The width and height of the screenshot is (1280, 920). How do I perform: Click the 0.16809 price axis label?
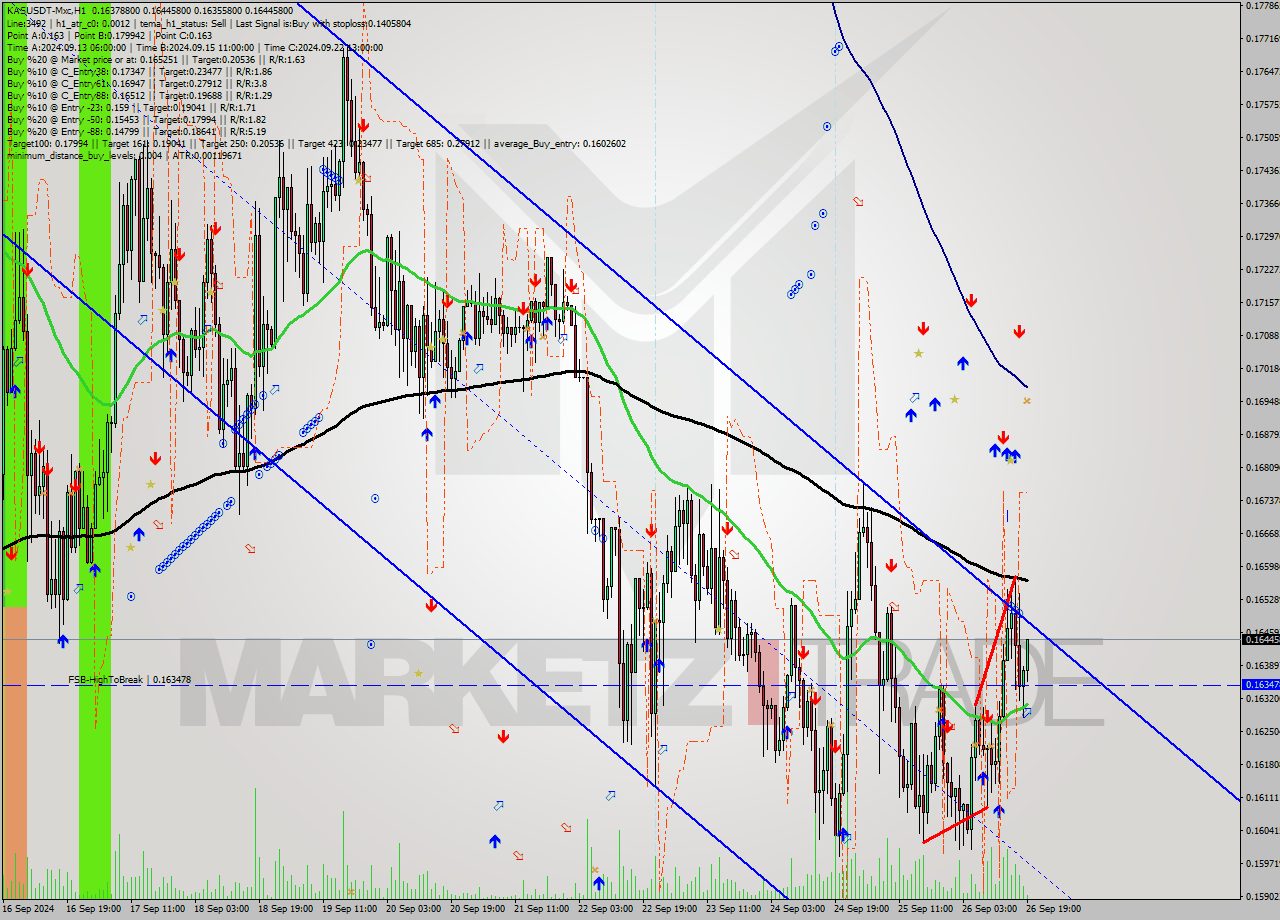(1262, 467)
